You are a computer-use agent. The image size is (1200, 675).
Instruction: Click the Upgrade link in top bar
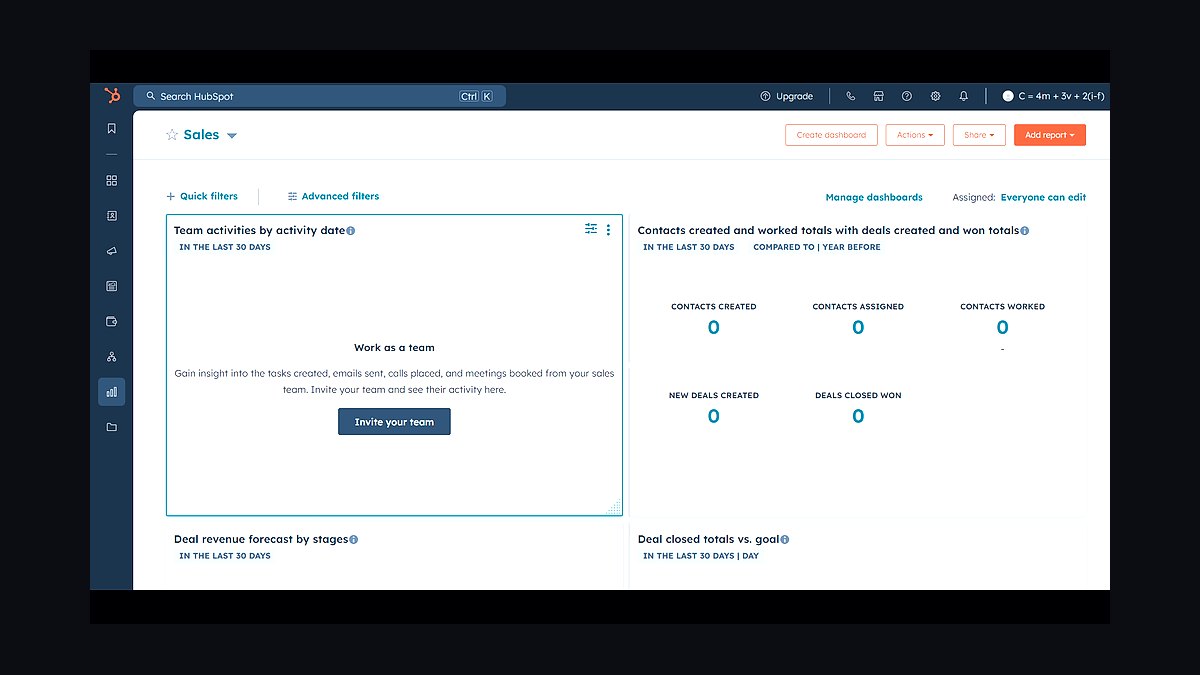(787, 96)
